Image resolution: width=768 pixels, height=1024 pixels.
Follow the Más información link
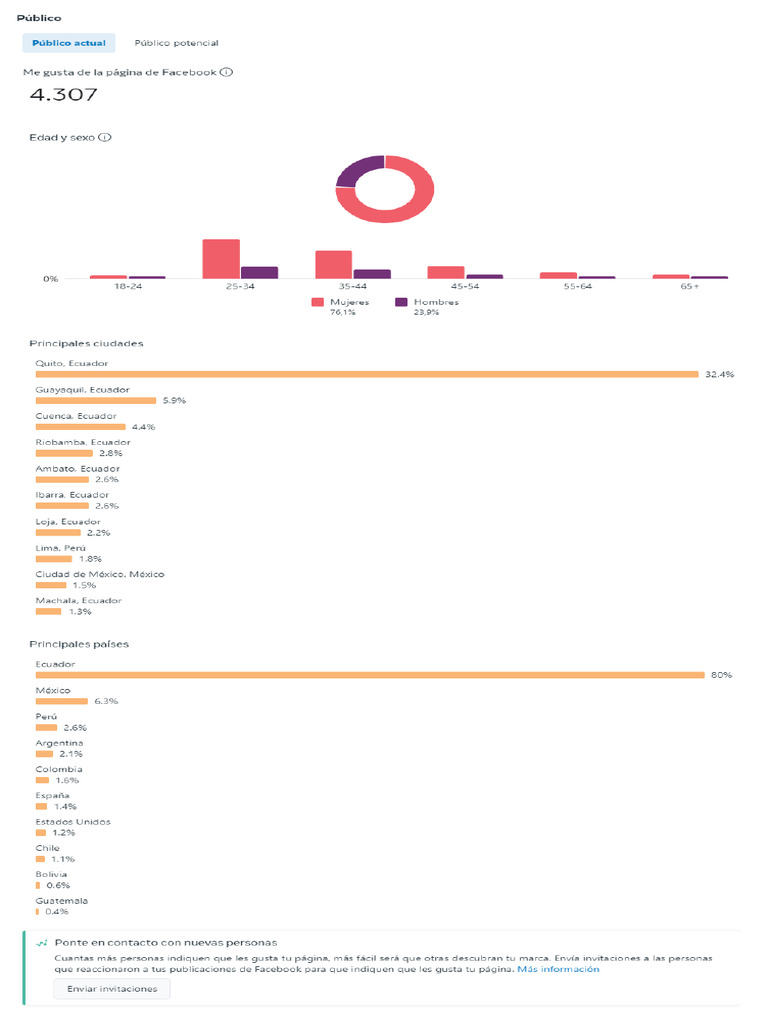click(x=558, y=969)
